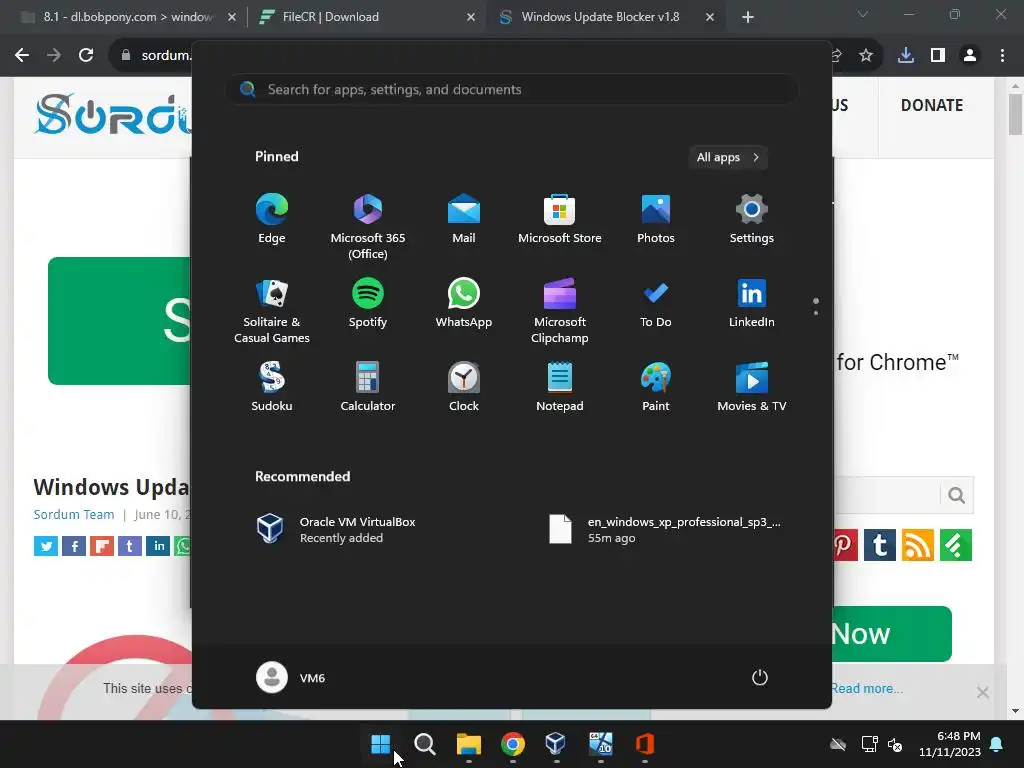Open a new Chrome tab

(748, 17)
